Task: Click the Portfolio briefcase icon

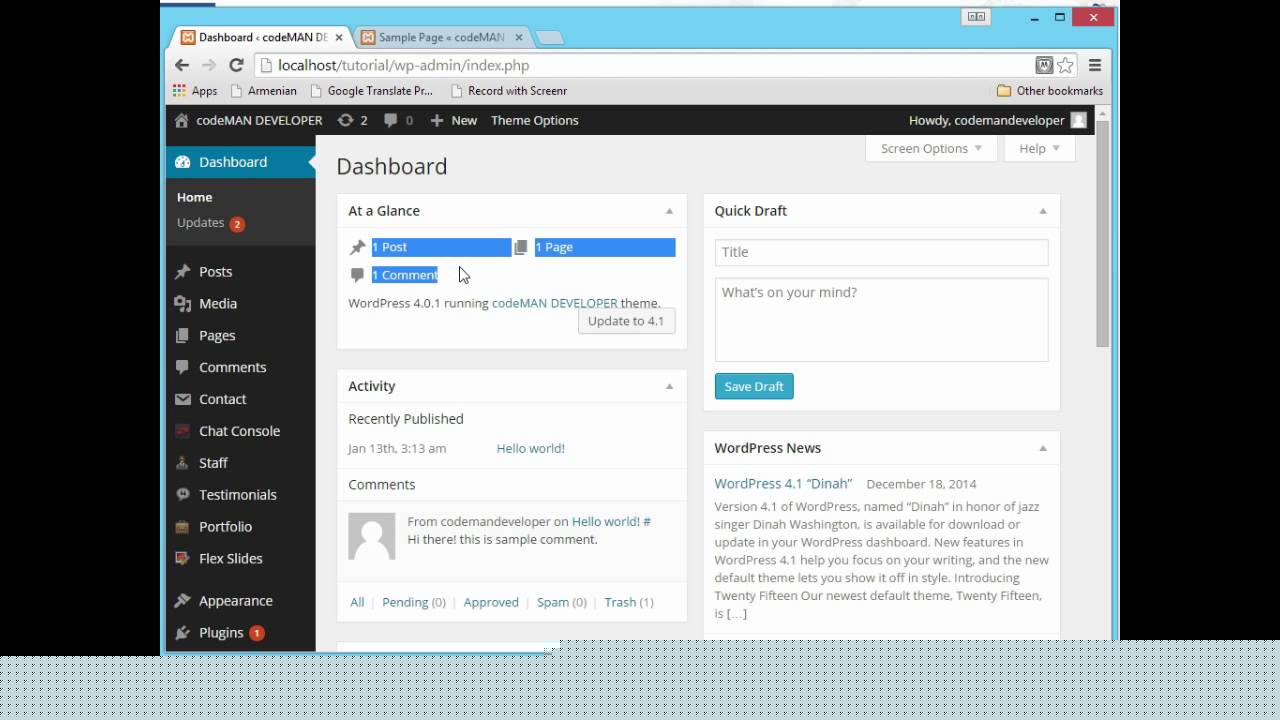Action: [182, 527]
